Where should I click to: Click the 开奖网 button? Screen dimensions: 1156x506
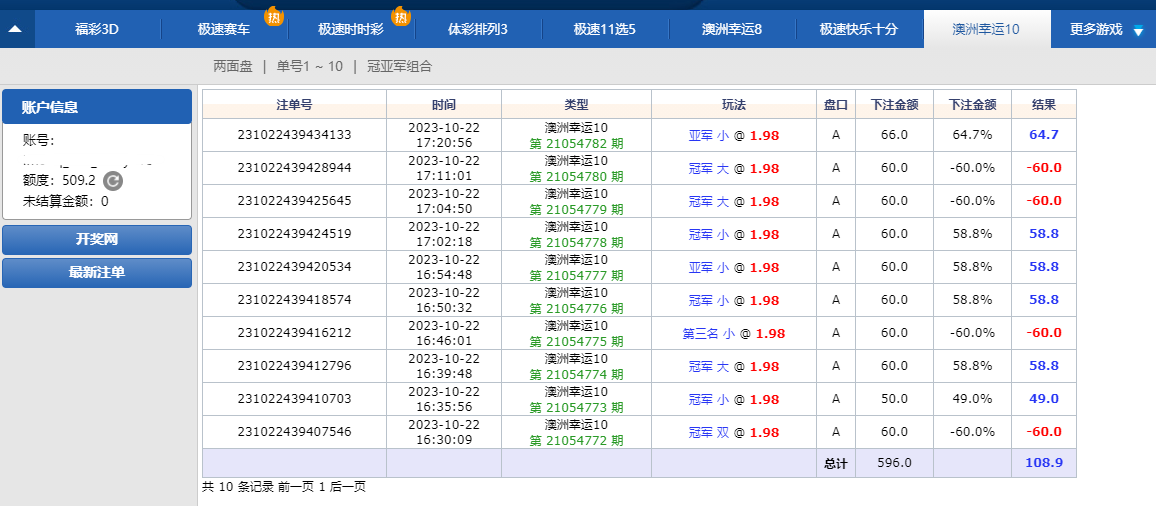point(97,240)
